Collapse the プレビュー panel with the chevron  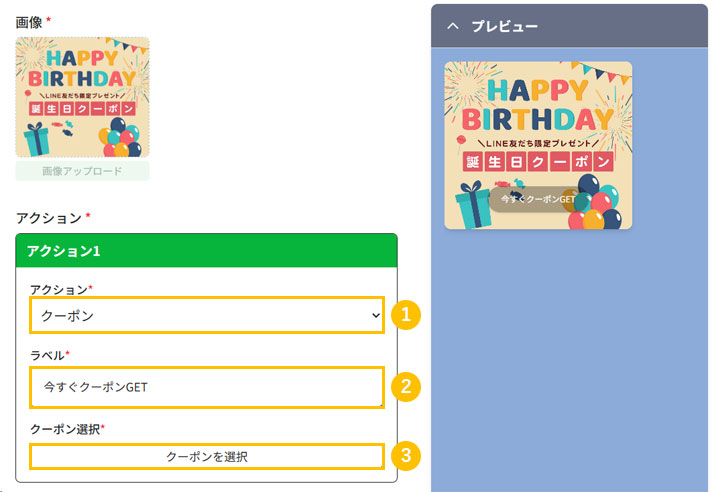453,26
